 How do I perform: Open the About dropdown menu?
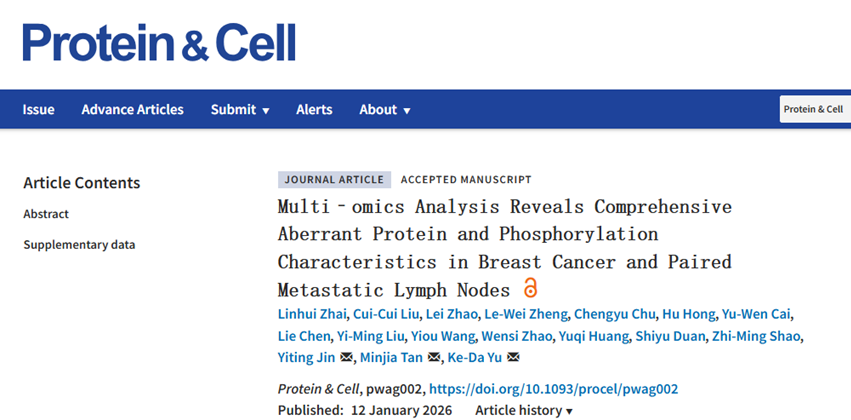(x=385, y=110)
